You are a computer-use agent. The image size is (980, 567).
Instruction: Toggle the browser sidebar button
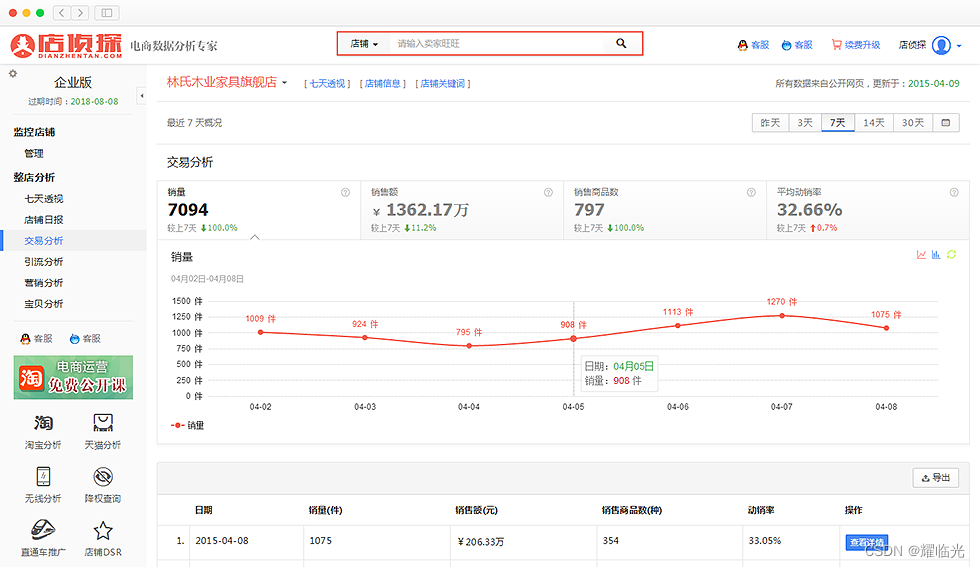[x=107, y=13]
